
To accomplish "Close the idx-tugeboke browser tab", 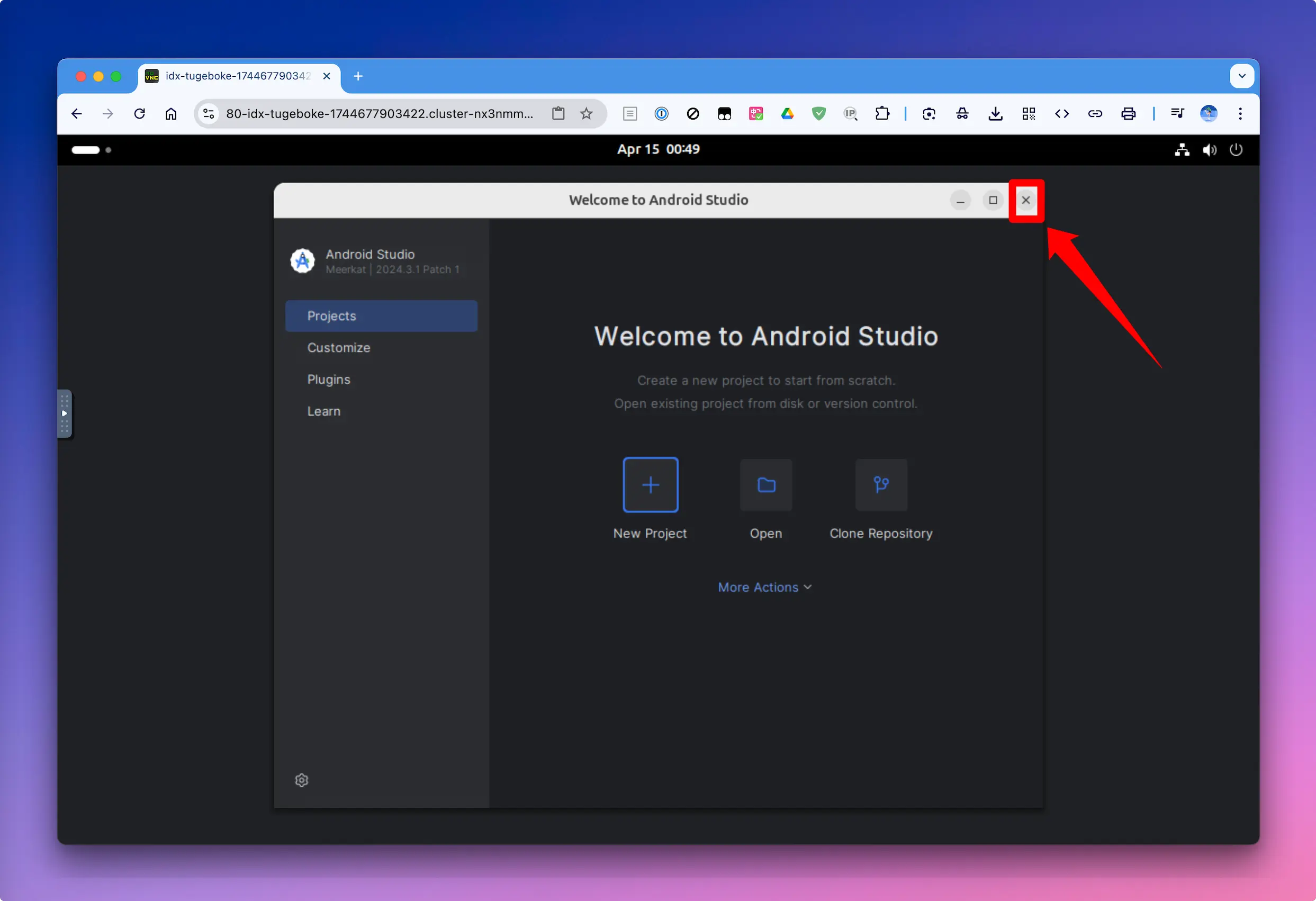I will [x=327, y=76].
